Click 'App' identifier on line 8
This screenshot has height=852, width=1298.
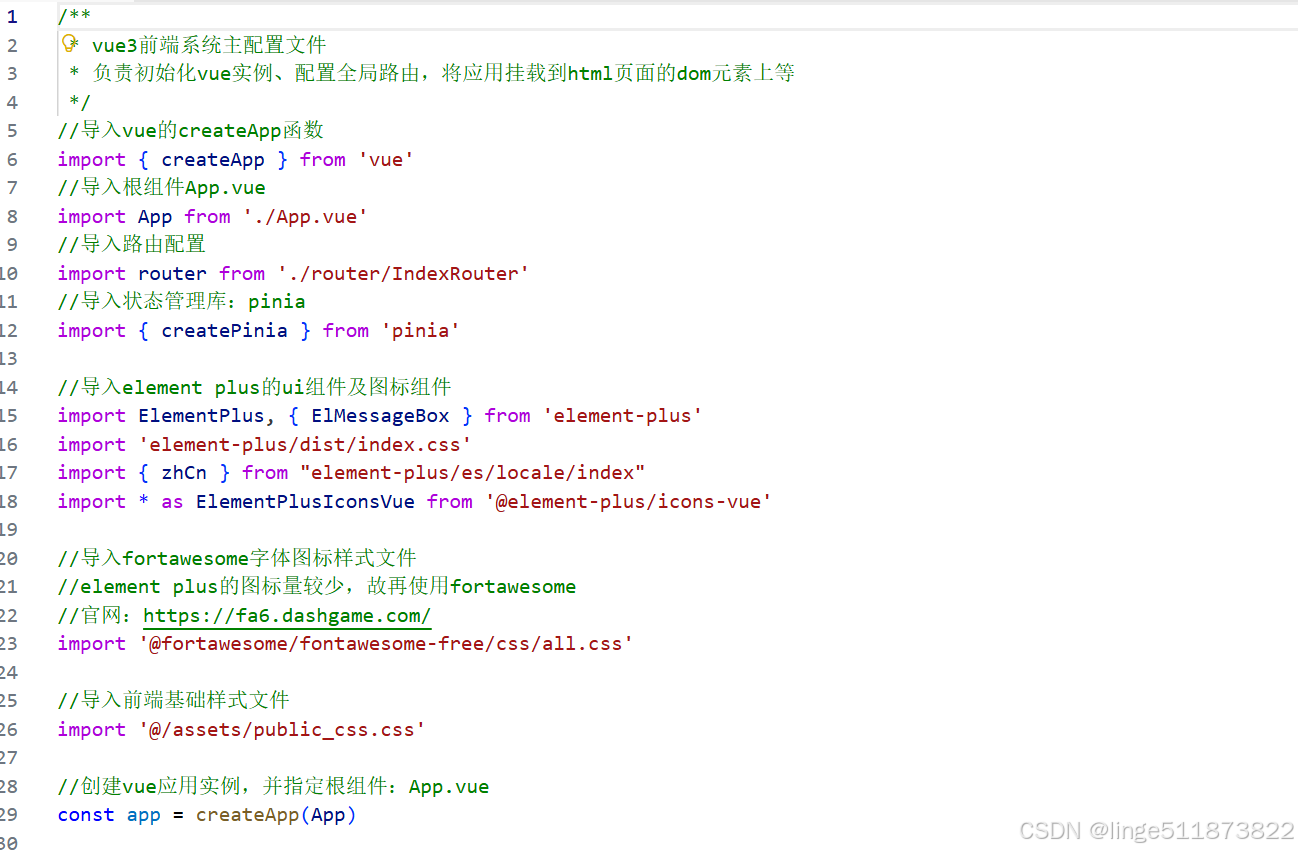pyautogui.click(x=155, y=216)
